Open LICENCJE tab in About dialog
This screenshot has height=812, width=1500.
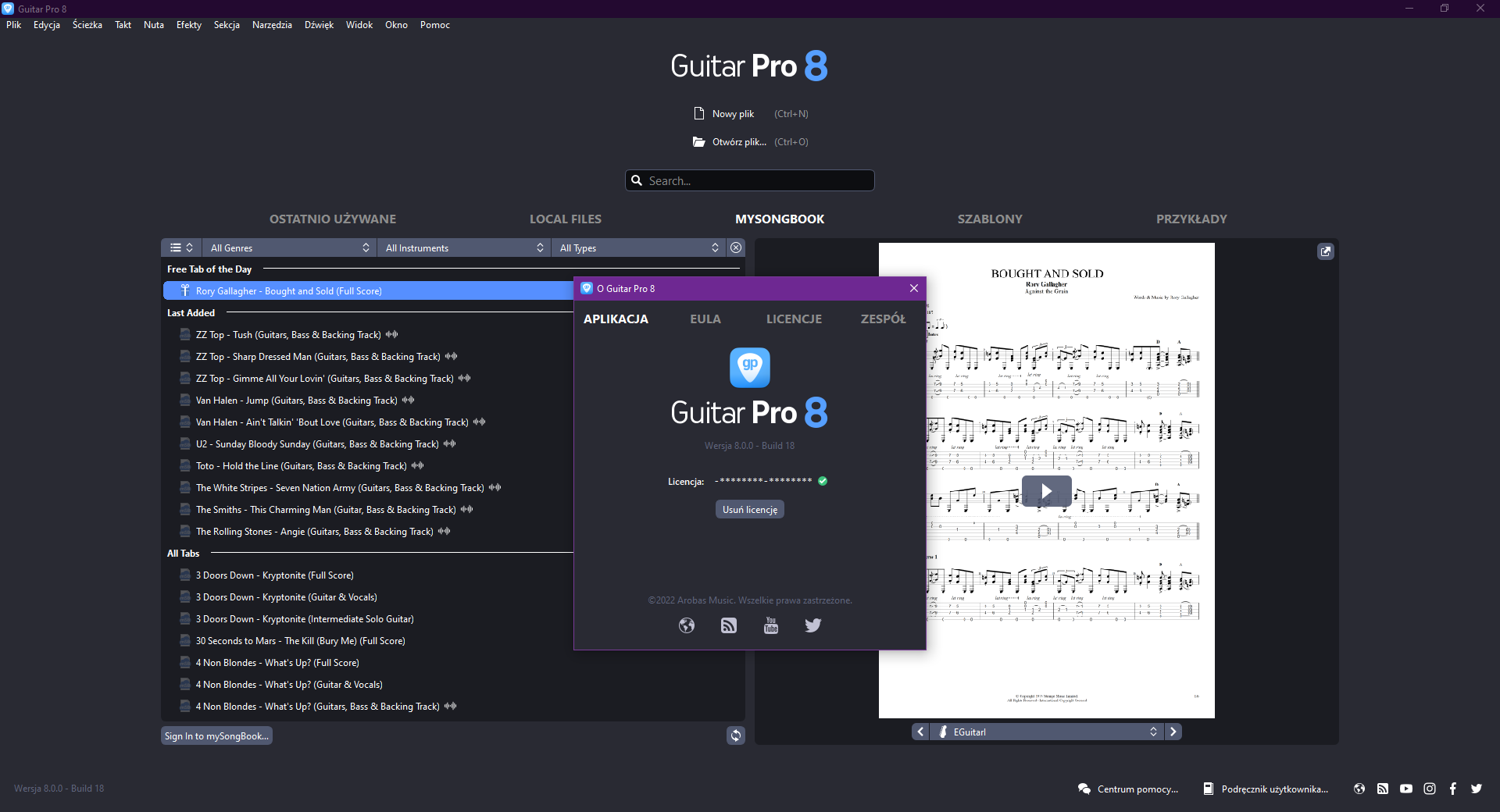(794, 319)
